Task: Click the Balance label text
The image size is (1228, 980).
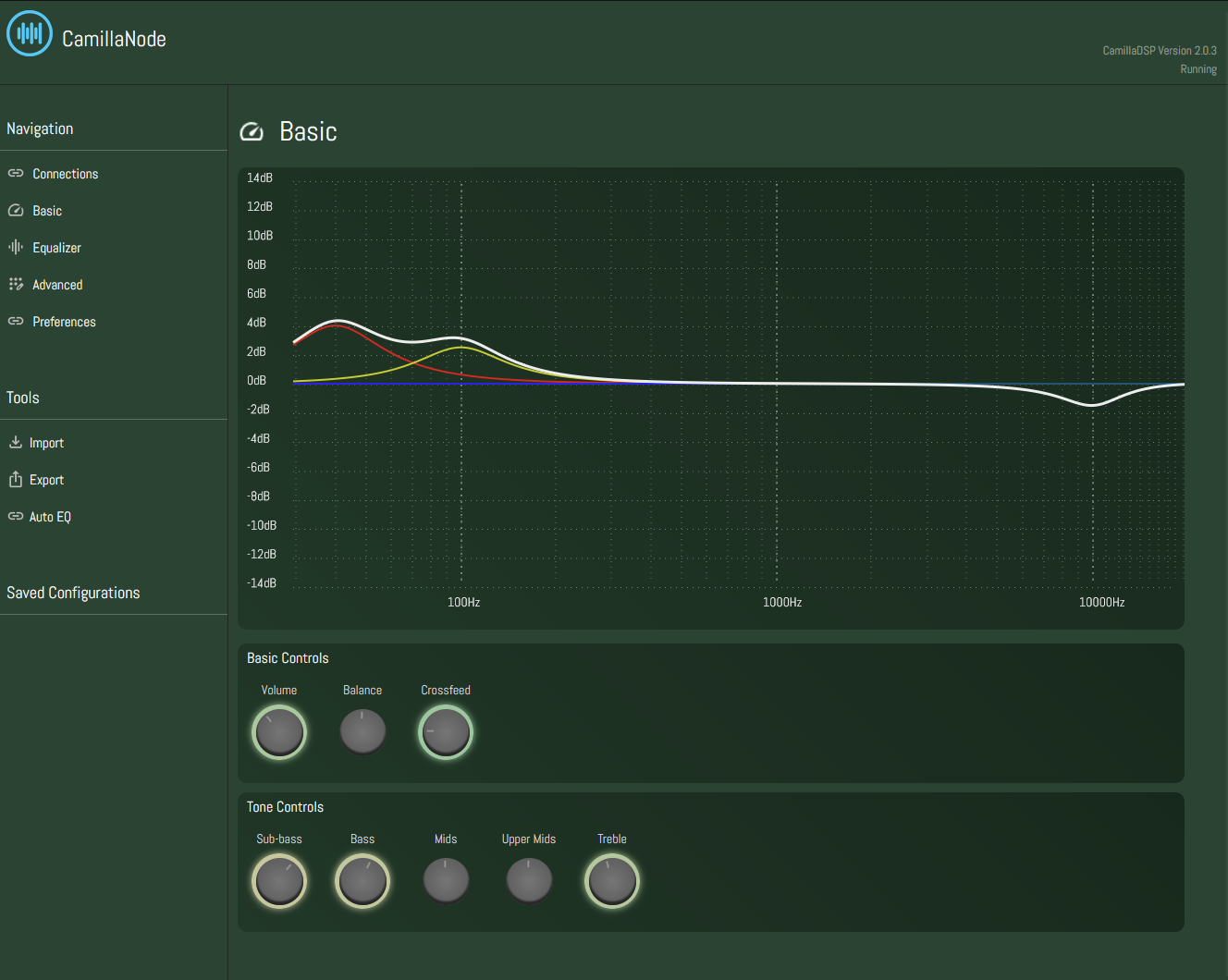Action: [x=362, y=691]
